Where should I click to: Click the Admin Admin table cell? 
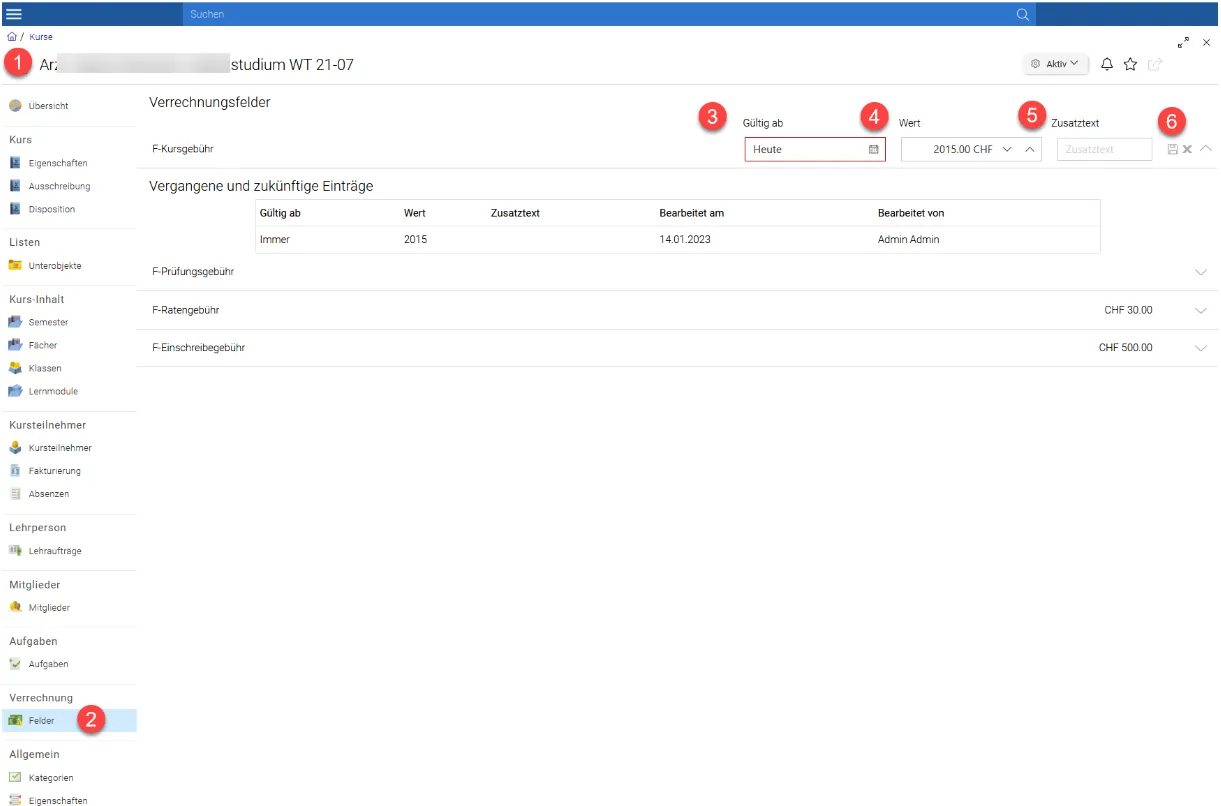tap(909, 240)
